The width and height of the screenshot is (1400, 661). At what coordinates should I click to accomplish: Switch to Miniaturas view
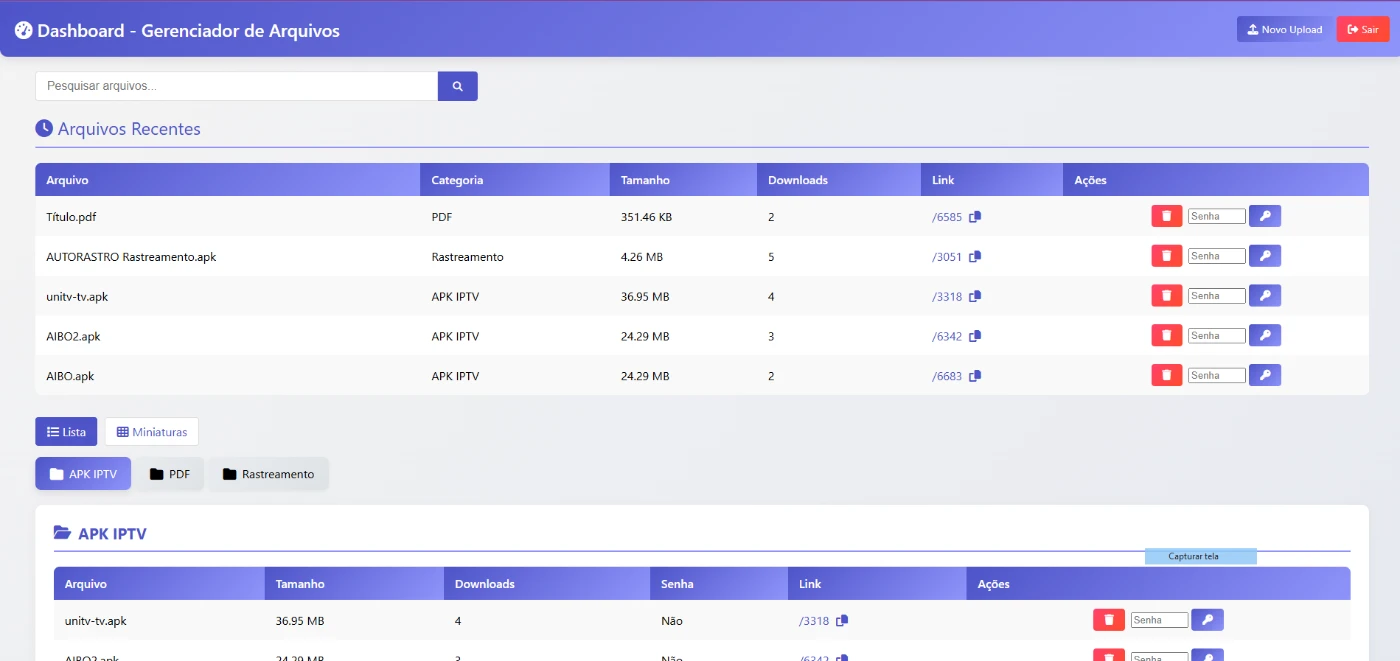tap(152, 432)
